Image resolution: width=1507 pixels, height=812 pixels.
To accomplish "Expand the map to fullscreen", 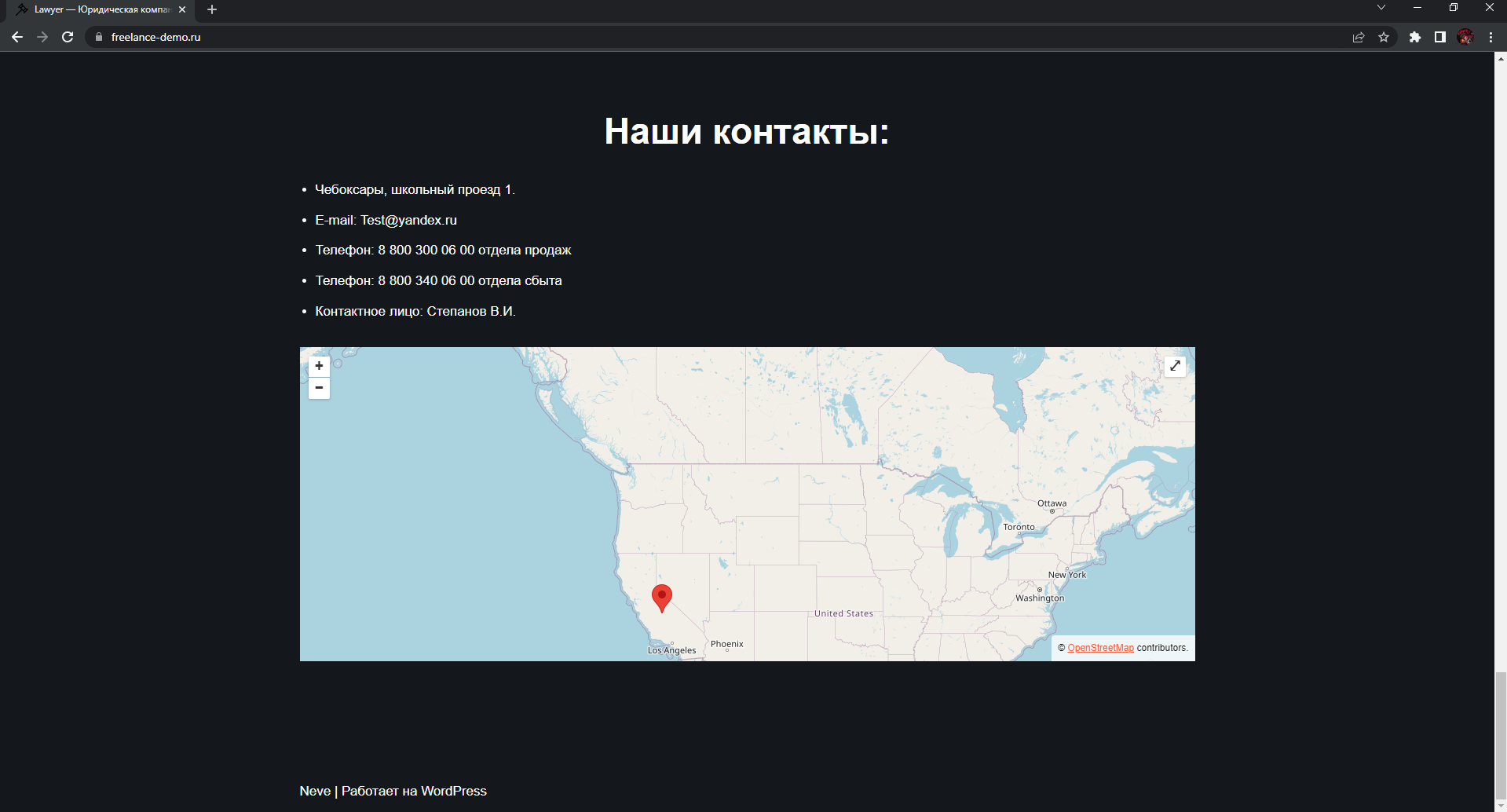I will 1175,366.
